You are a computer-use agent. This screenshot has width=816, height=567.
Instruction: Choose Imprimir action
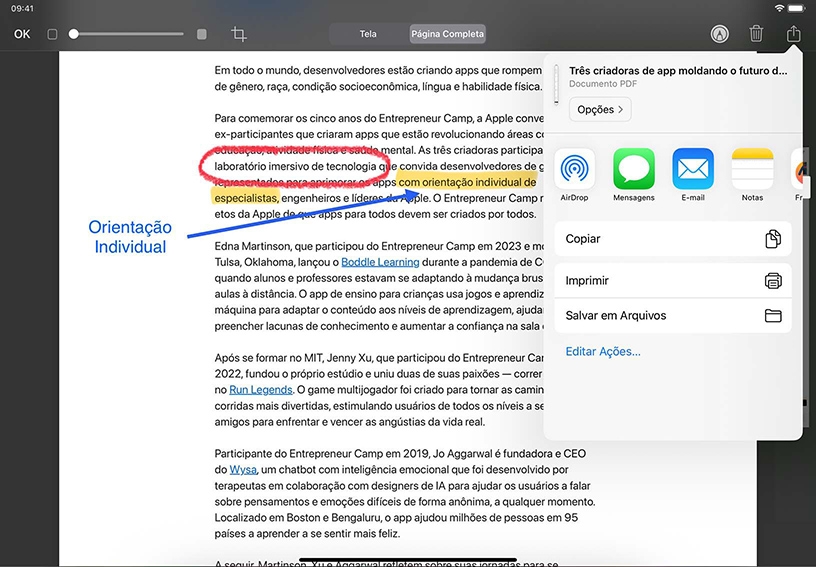673,280
